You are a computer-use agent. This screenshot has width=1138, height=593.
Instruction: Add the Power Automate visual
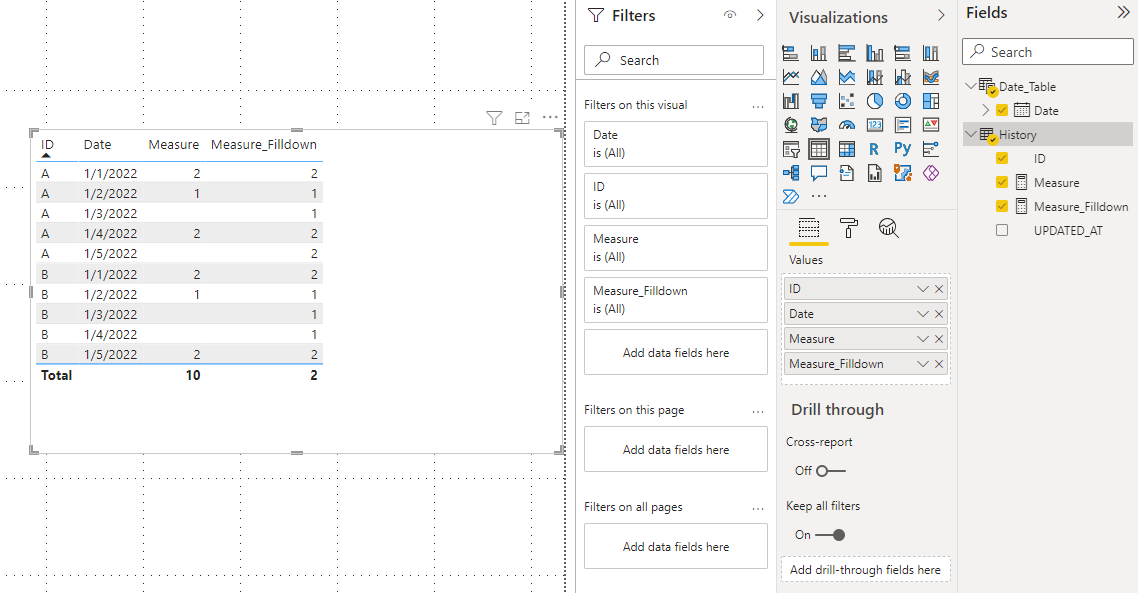click(x=790, y=197)
